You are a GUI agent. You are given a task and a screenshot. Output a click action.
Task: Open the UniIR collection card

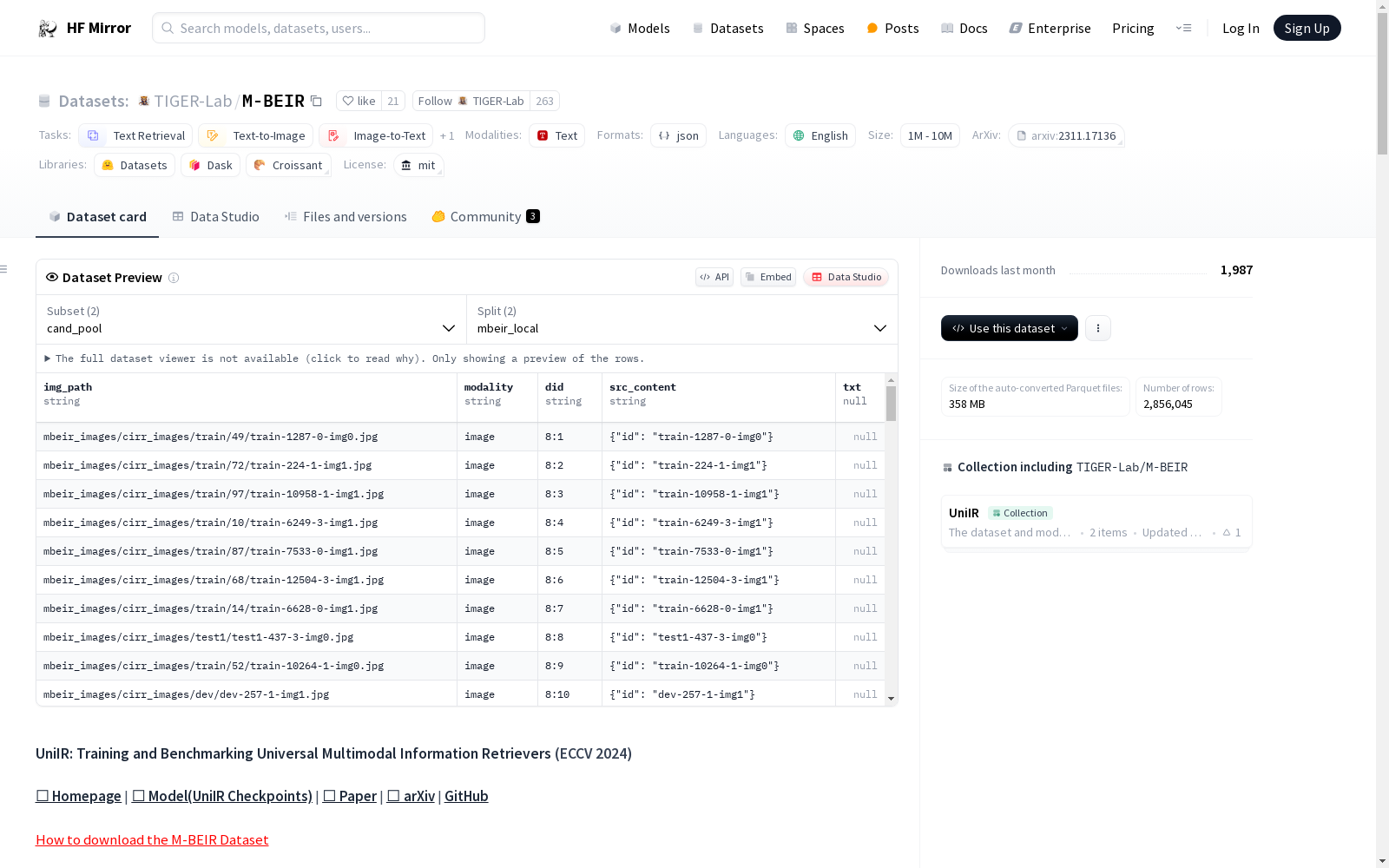pos(1096,522)
